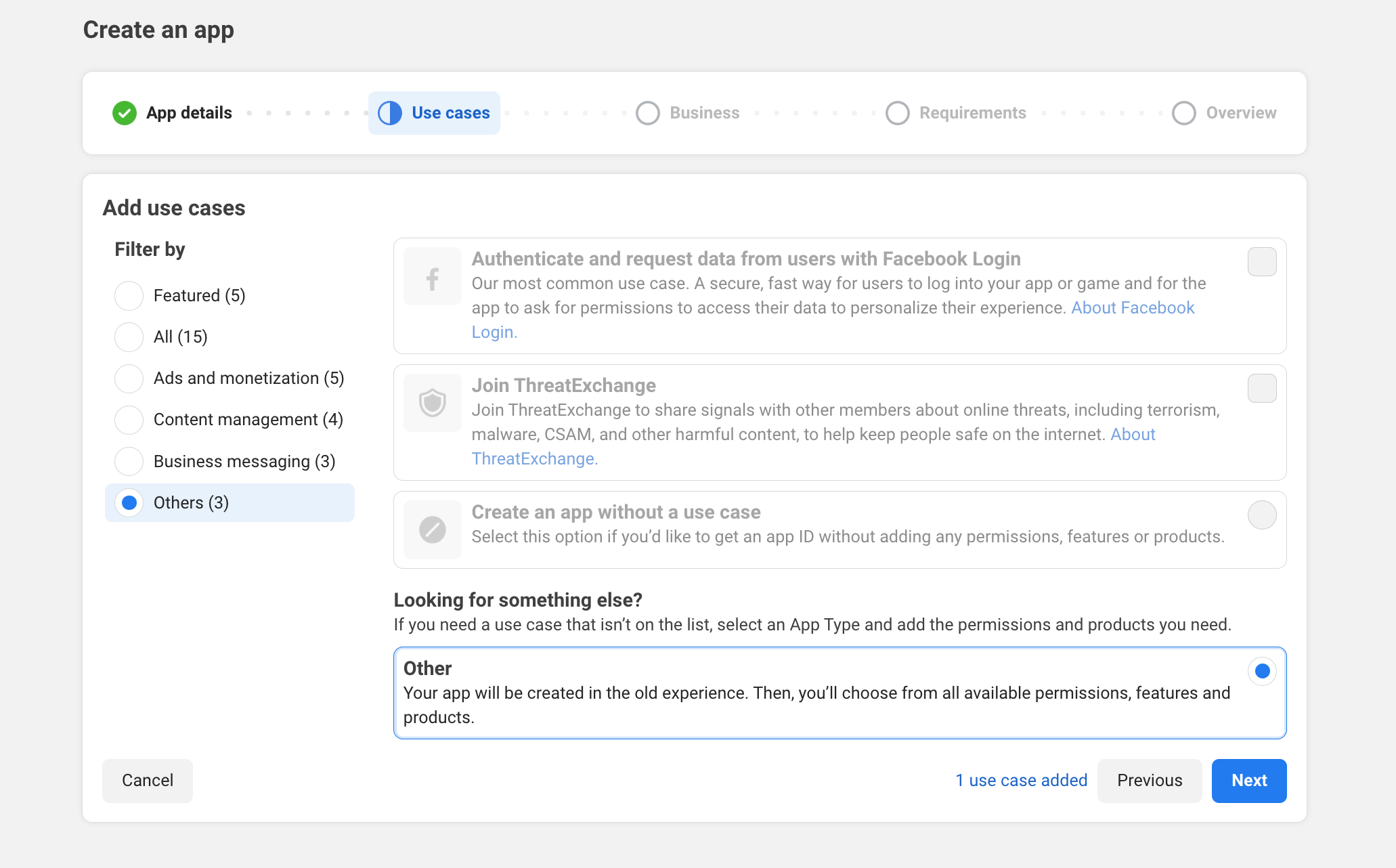Select Content management (4) filter radio
1396x868 pixels.
coord(129,420)
